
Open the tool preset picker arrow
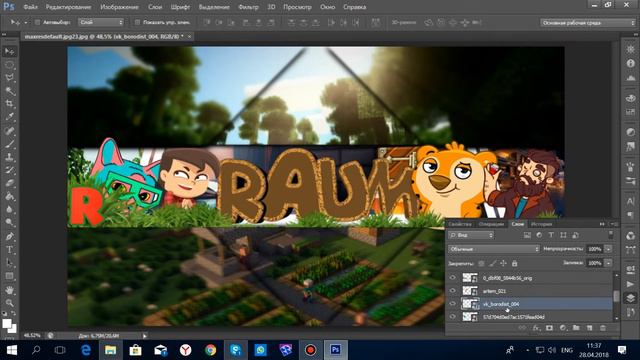click(25, 22)
